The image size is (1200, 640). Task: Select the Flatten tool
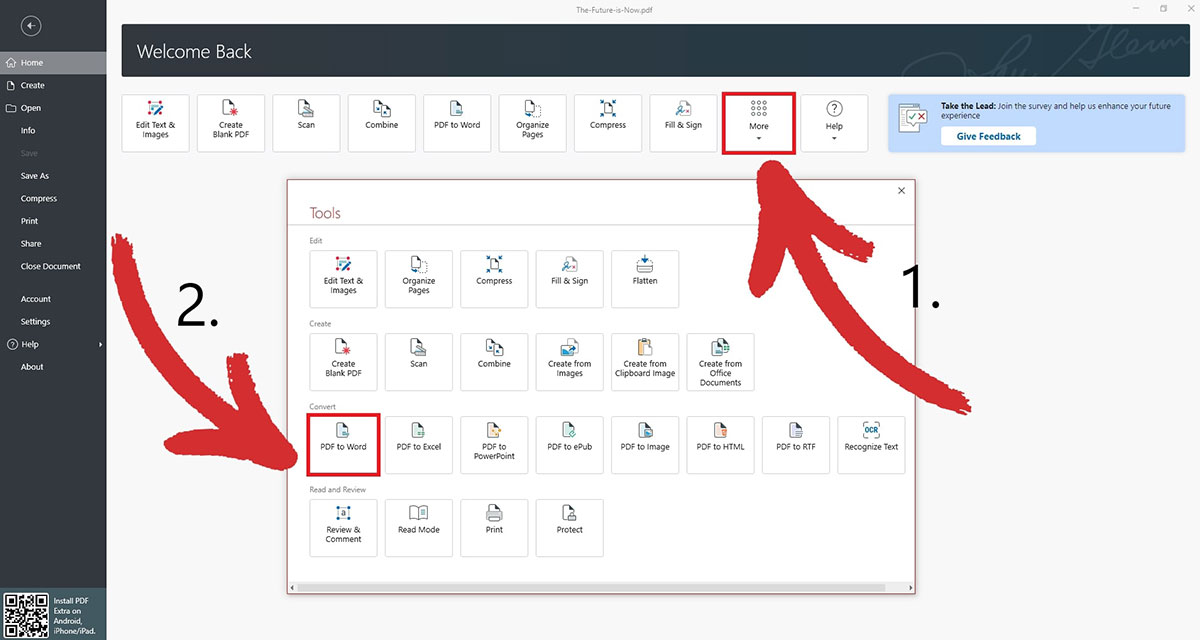pyautogui.click(x=645, y=279)
